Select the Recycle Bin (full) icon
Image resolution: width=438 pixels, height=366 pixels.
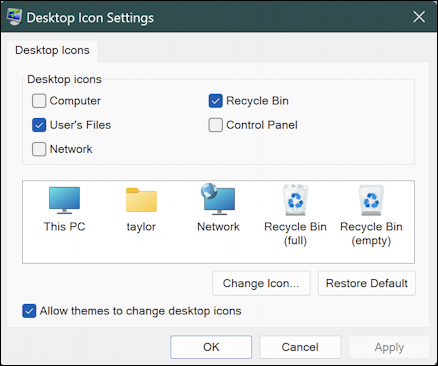295,200
